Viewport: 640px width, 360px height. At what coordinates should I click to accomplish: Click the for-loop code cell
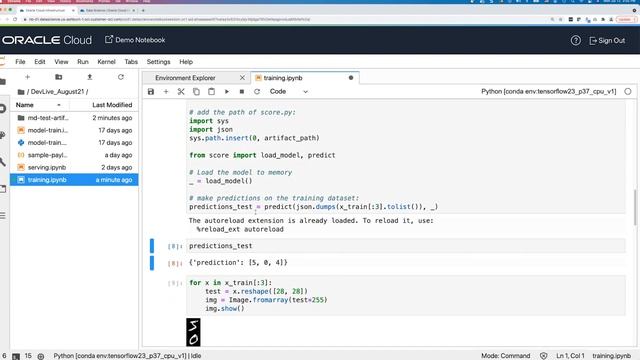406,296
